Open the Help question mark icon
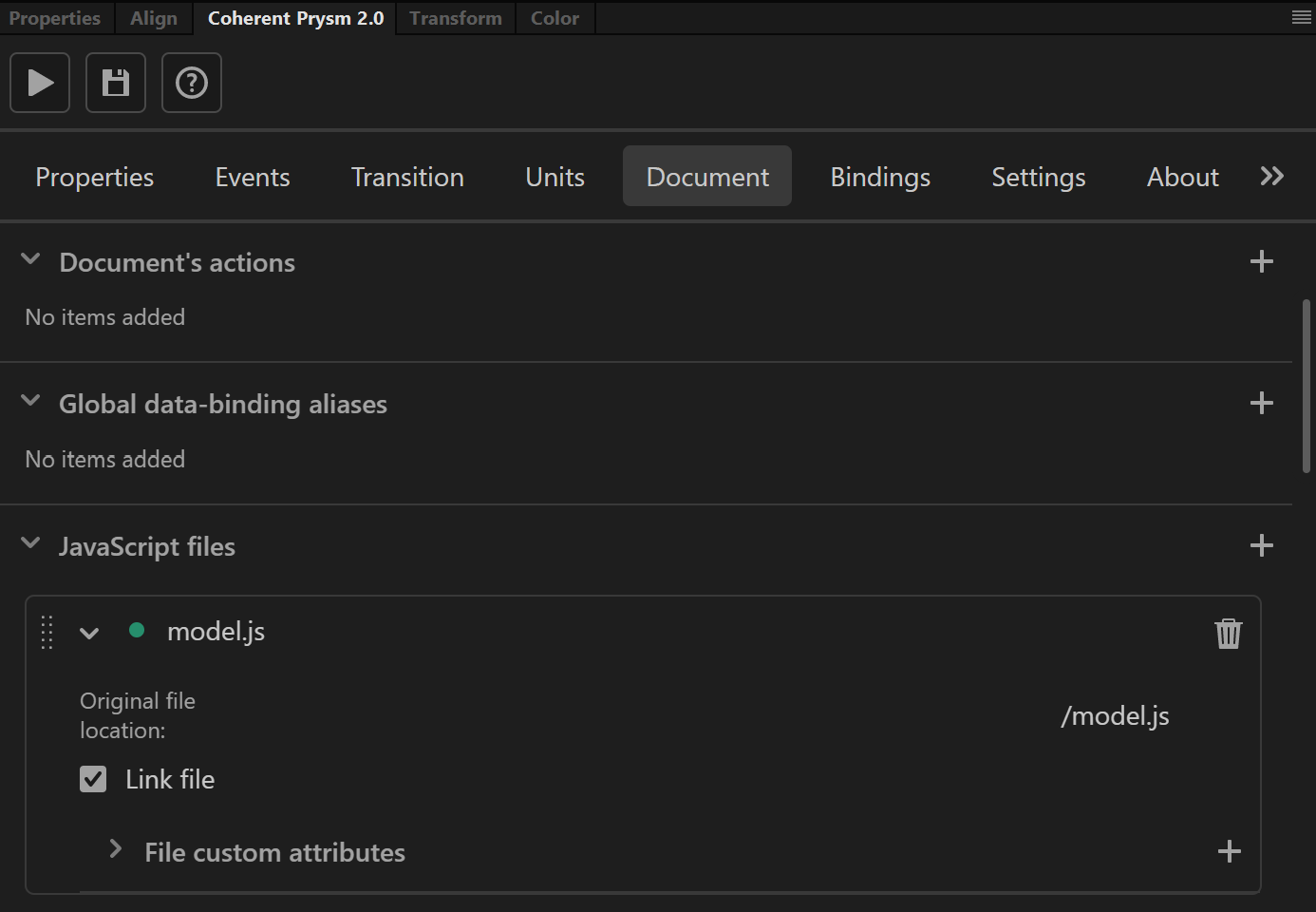 coord(192,83)
